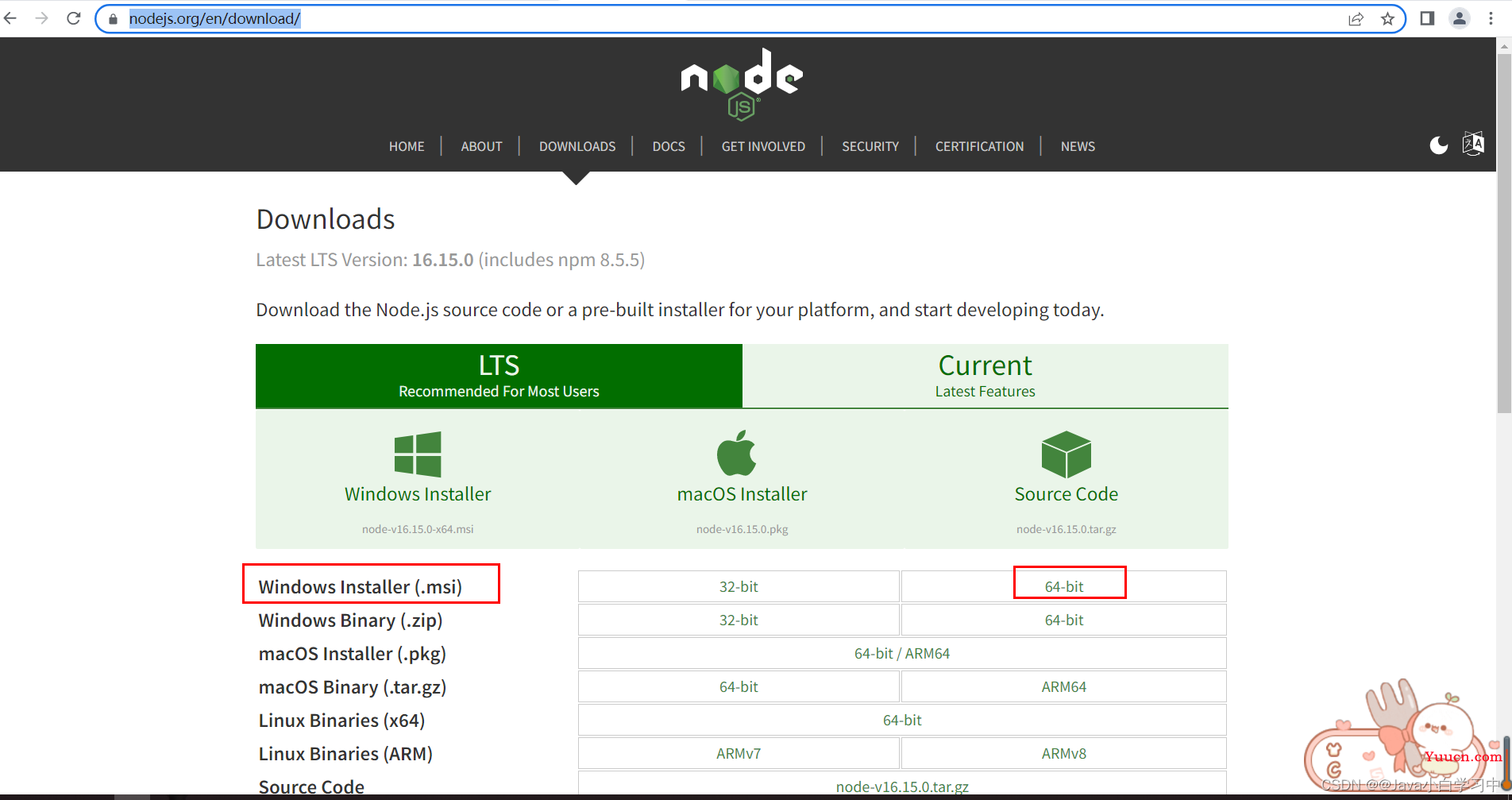Click the browser back arrow
This screenshot has width=1512, height=800.
[10, 18]
